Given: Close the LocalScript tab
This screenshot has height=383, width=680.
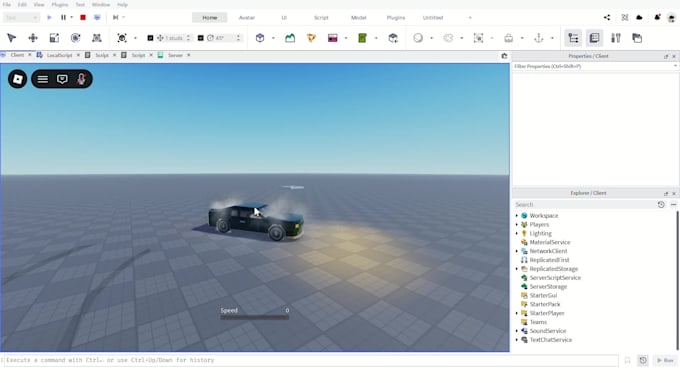Looking at the screenshot, I should [78, 55].
